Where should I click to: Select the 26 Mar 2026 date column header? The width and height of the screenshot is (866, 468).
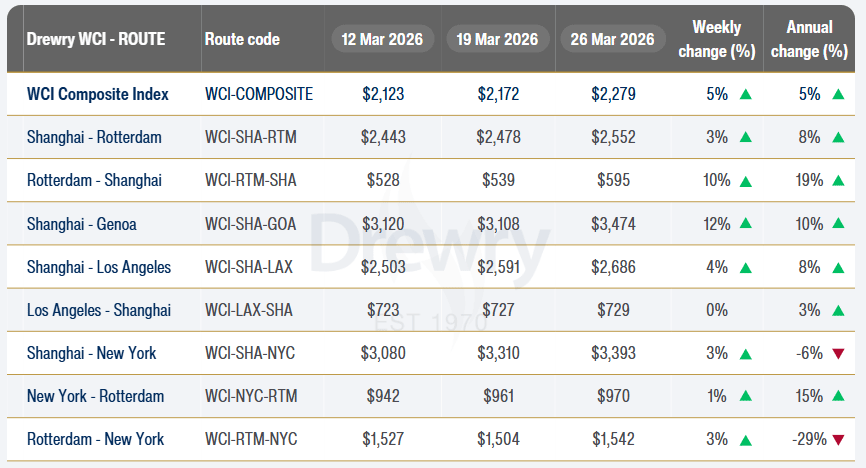(612, 40)
